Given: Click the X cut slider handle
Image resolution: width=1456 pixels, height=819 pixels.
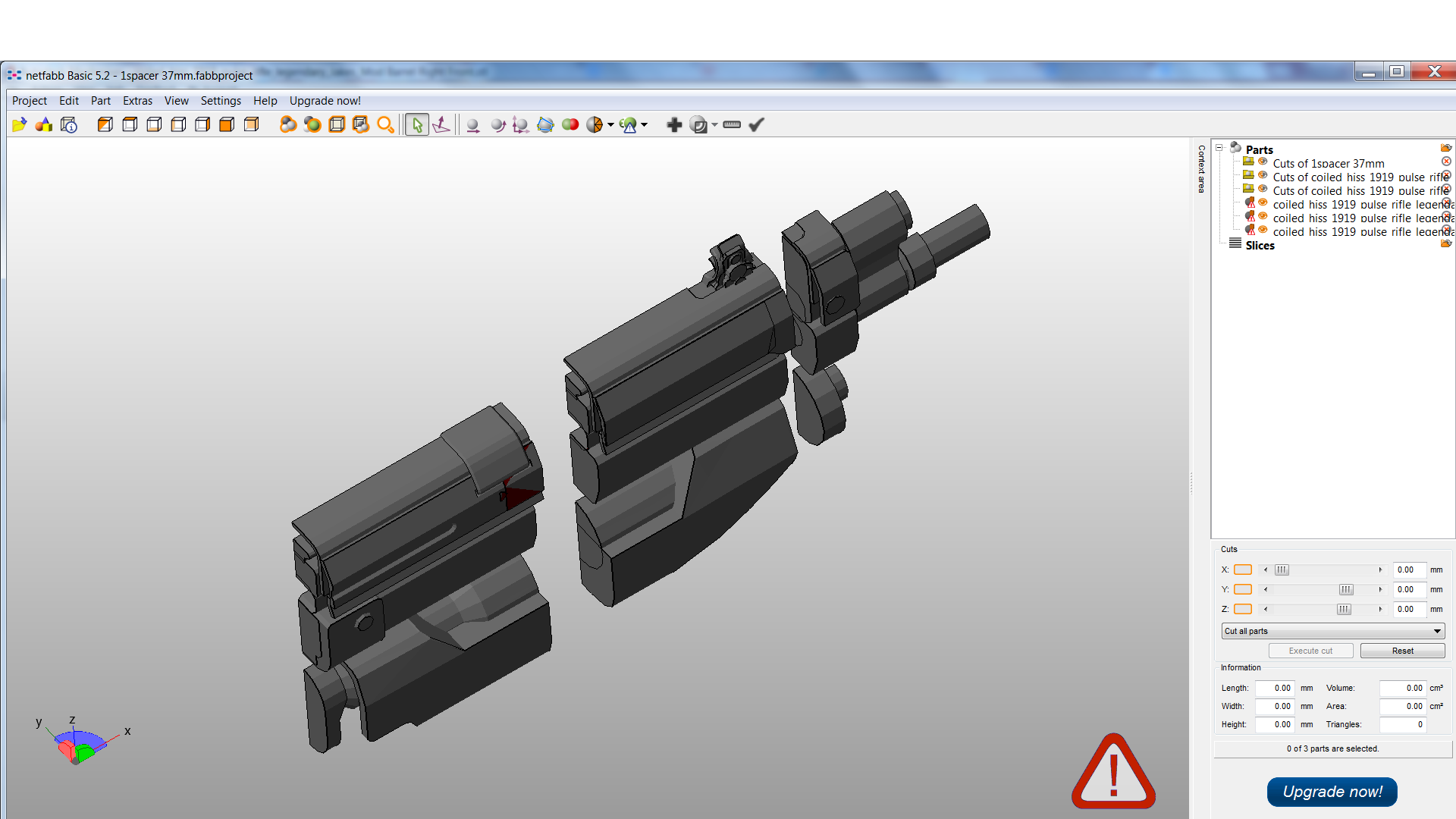Looking at the screenshot, I should tap(1282, 570).
